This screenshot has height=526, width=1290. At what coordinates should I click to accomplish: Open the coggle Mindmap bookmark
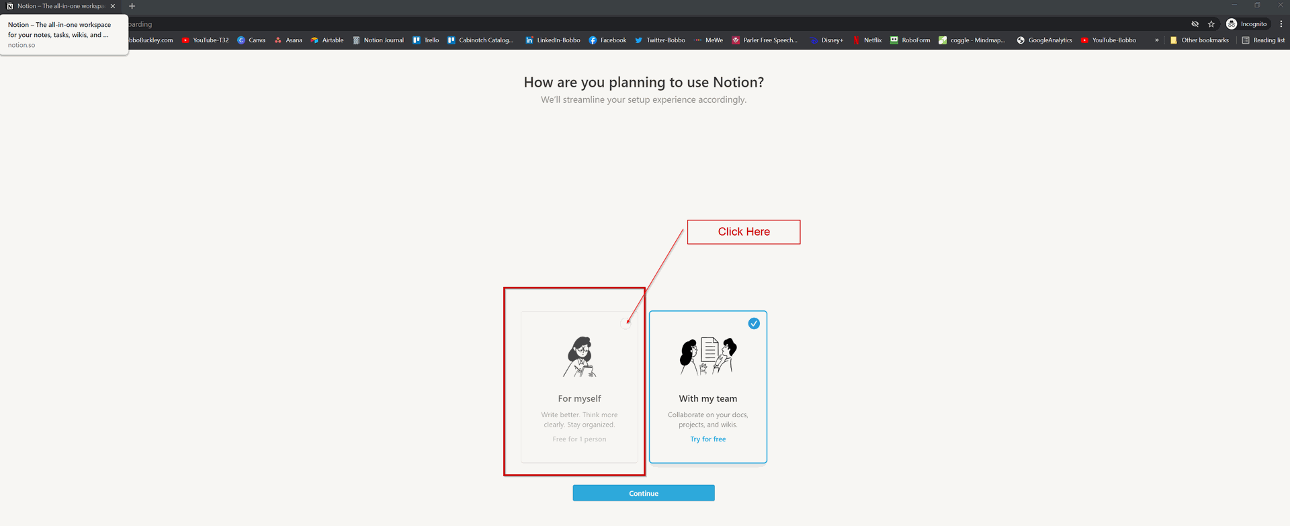click(x=971, y=40)
